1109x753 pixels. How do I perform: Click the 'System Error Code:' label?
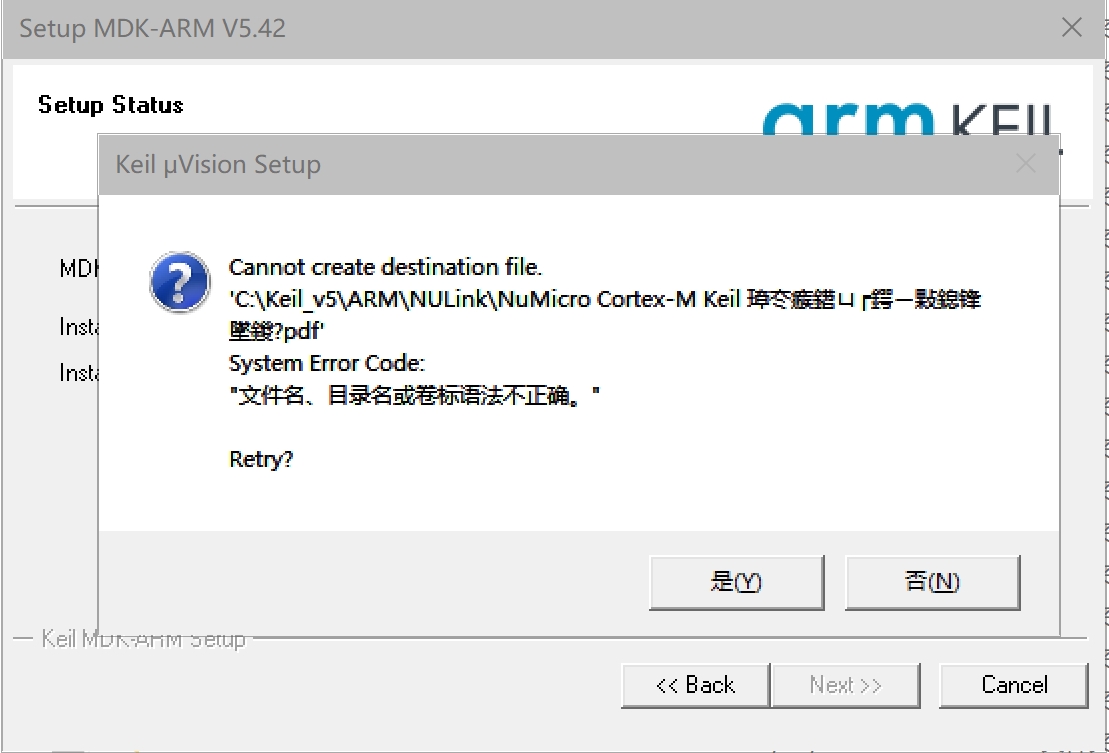pyautogui.click(x=327, y=363)
